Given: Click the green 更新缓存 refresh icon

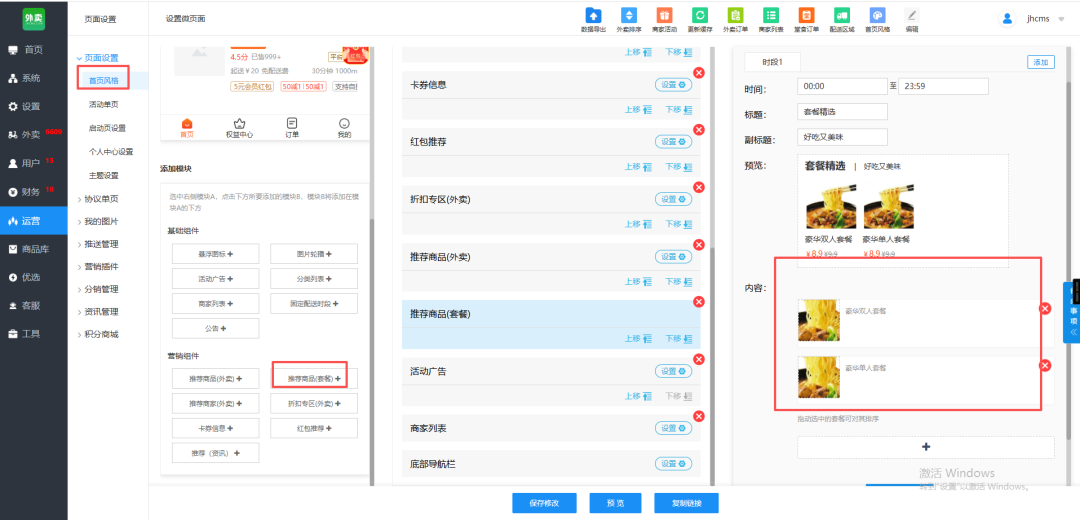Looking at the screenshot, I should coord(700,16).
